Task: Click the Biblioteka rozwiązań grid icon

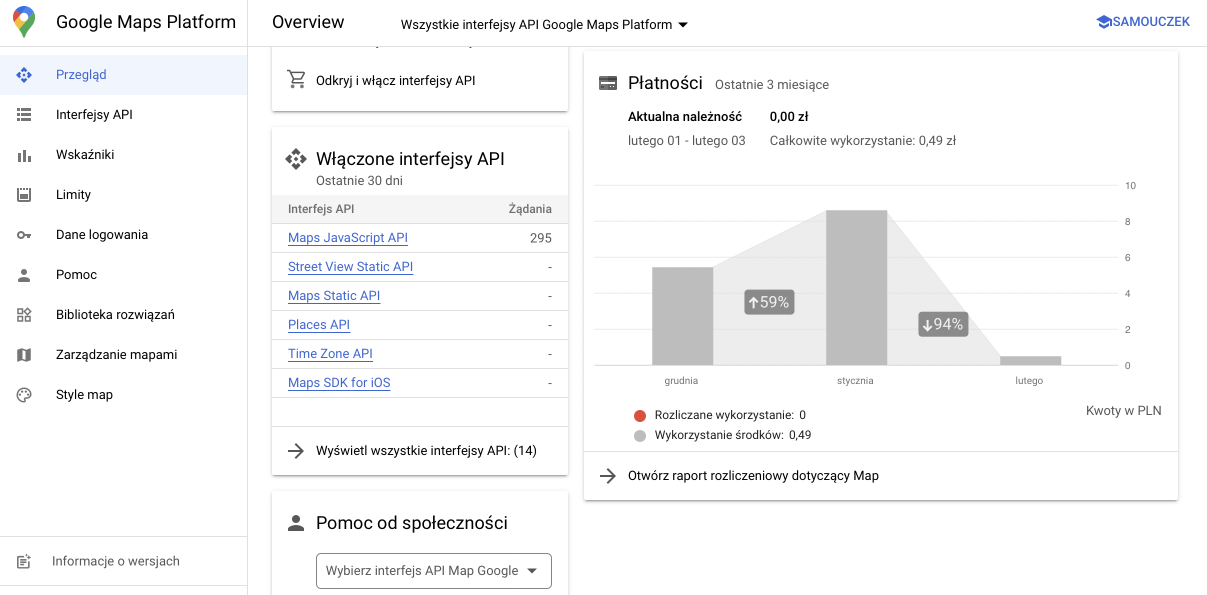Action: (x=24, y=314)
